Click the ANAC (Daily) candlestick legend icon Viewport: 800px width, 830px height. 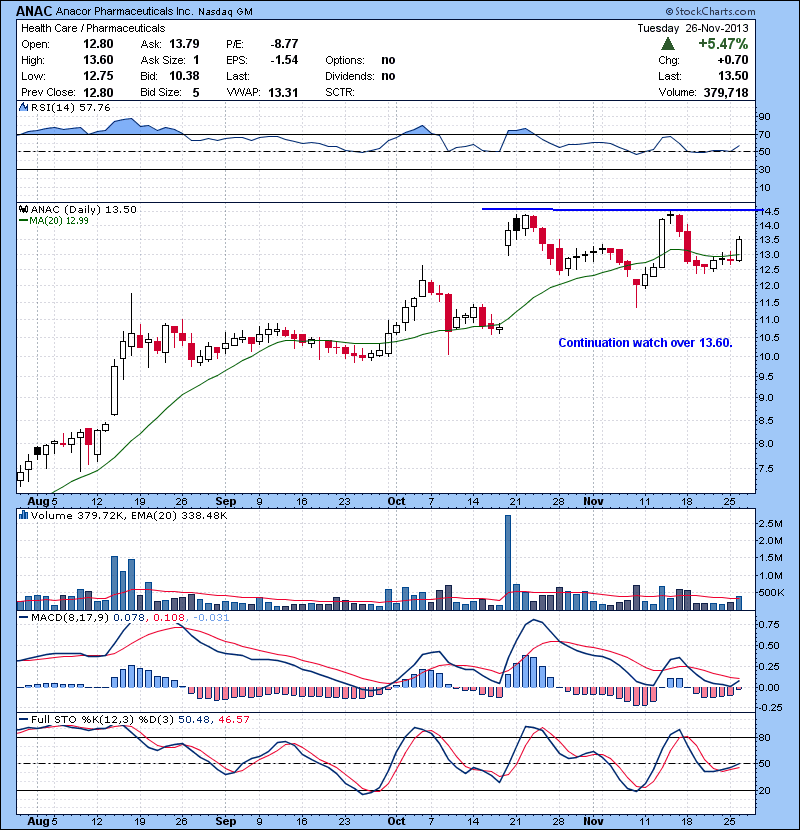pos(23,209)
